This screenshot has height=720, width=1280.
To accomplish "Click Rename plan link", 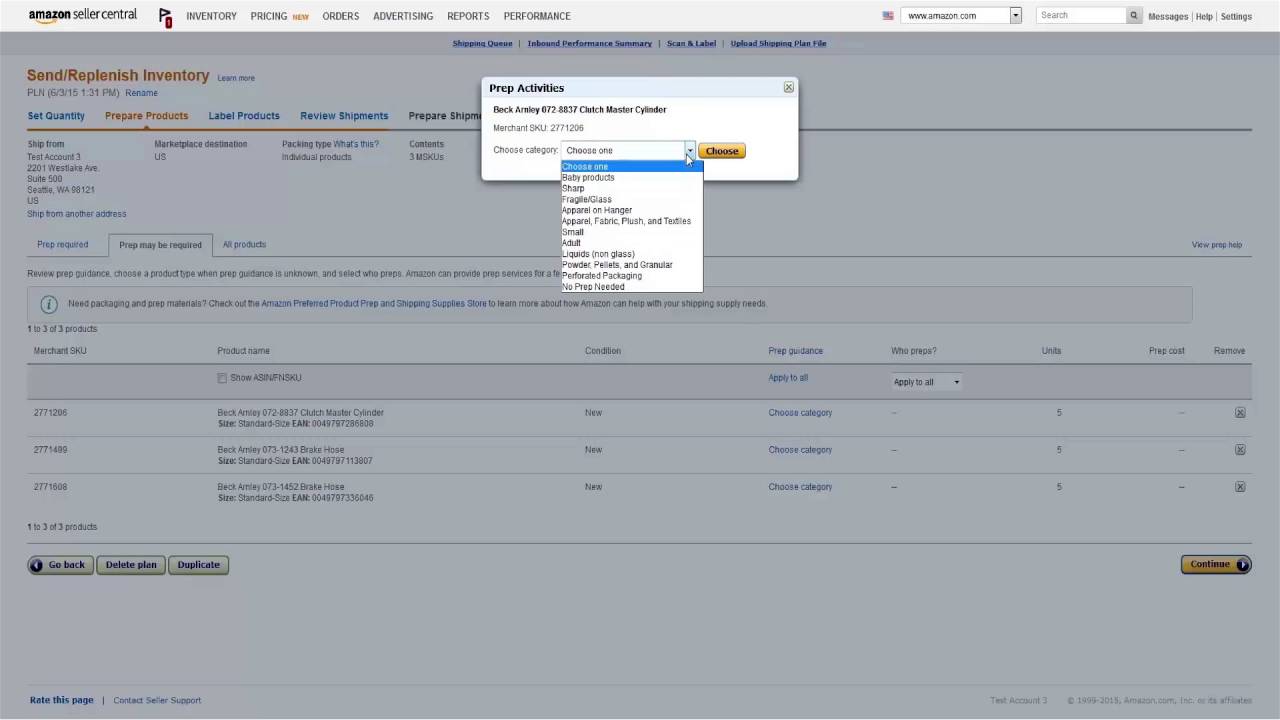I will click(x=141, y=93).
